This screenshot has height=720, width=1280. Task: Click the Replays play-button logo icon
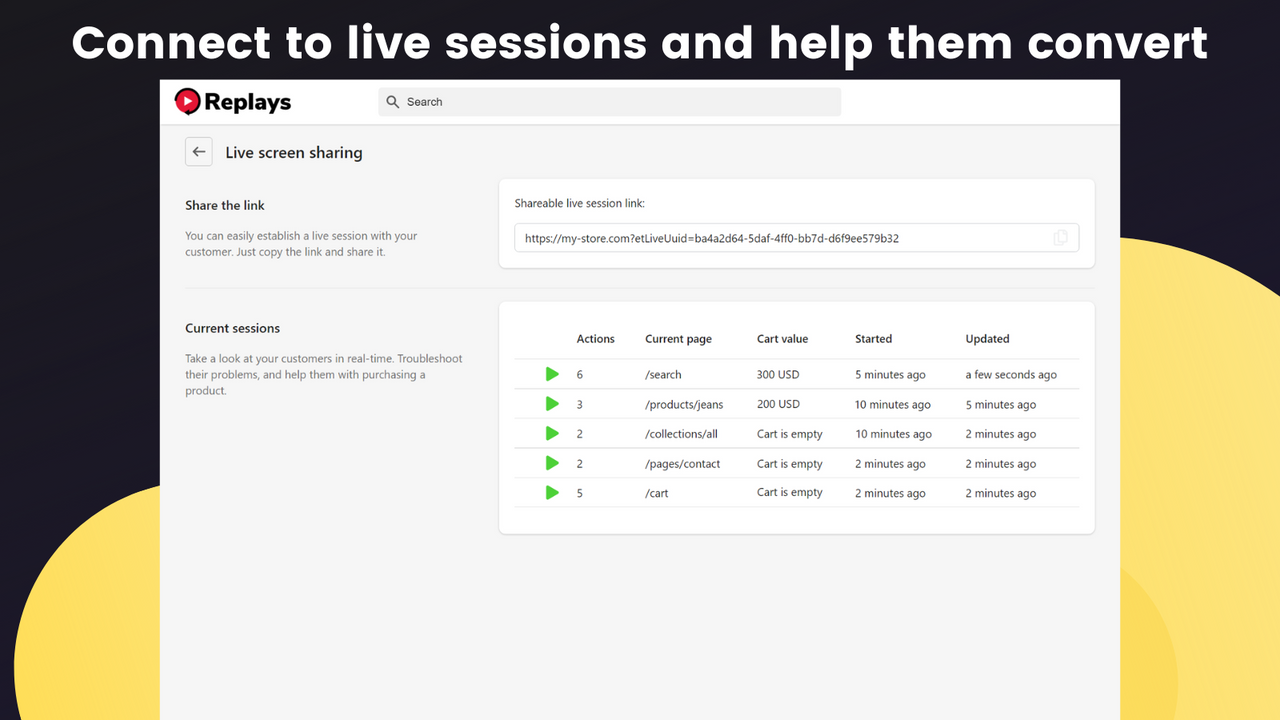point(188,101)
